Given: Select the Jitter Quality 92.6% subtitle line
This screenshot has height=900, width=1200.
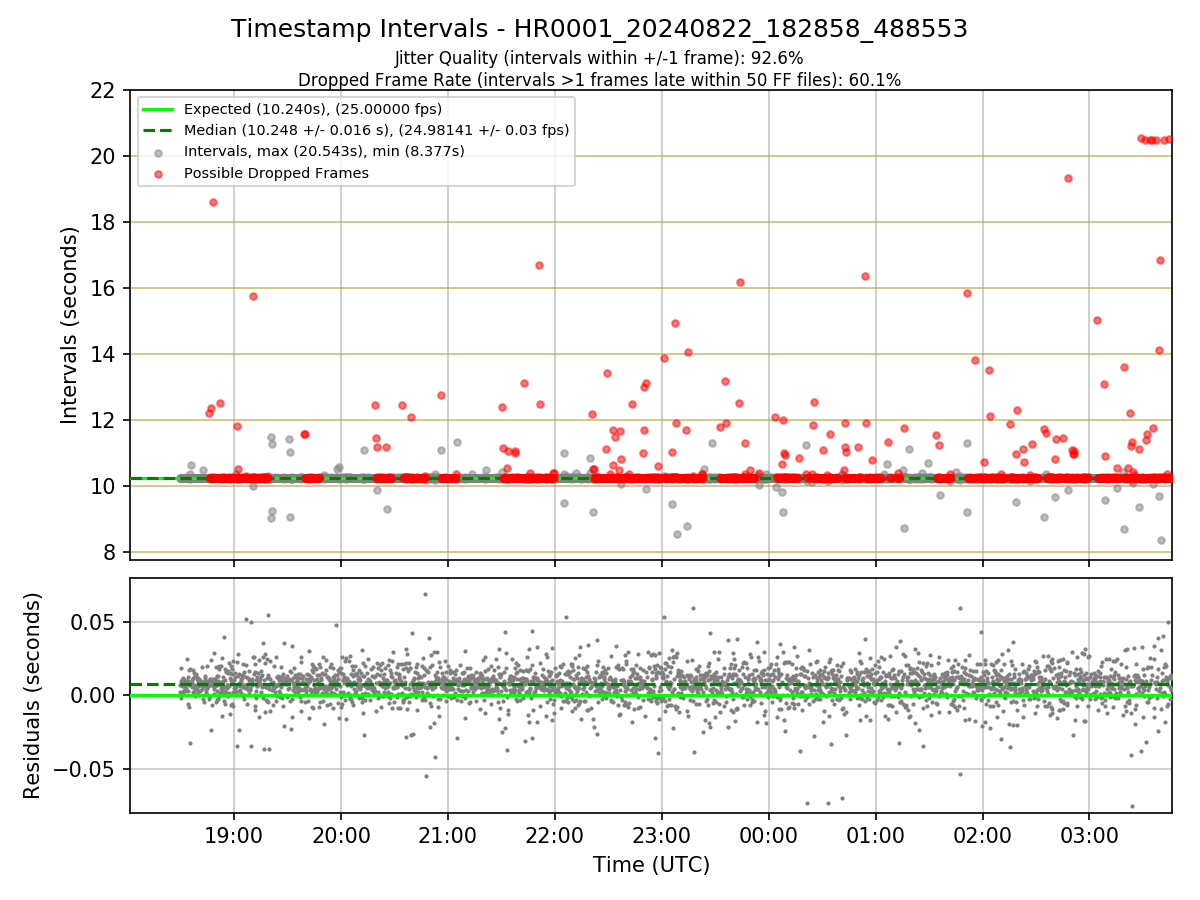Looking at the screenshot, I should pyautogui.click(x=599, y=59).
